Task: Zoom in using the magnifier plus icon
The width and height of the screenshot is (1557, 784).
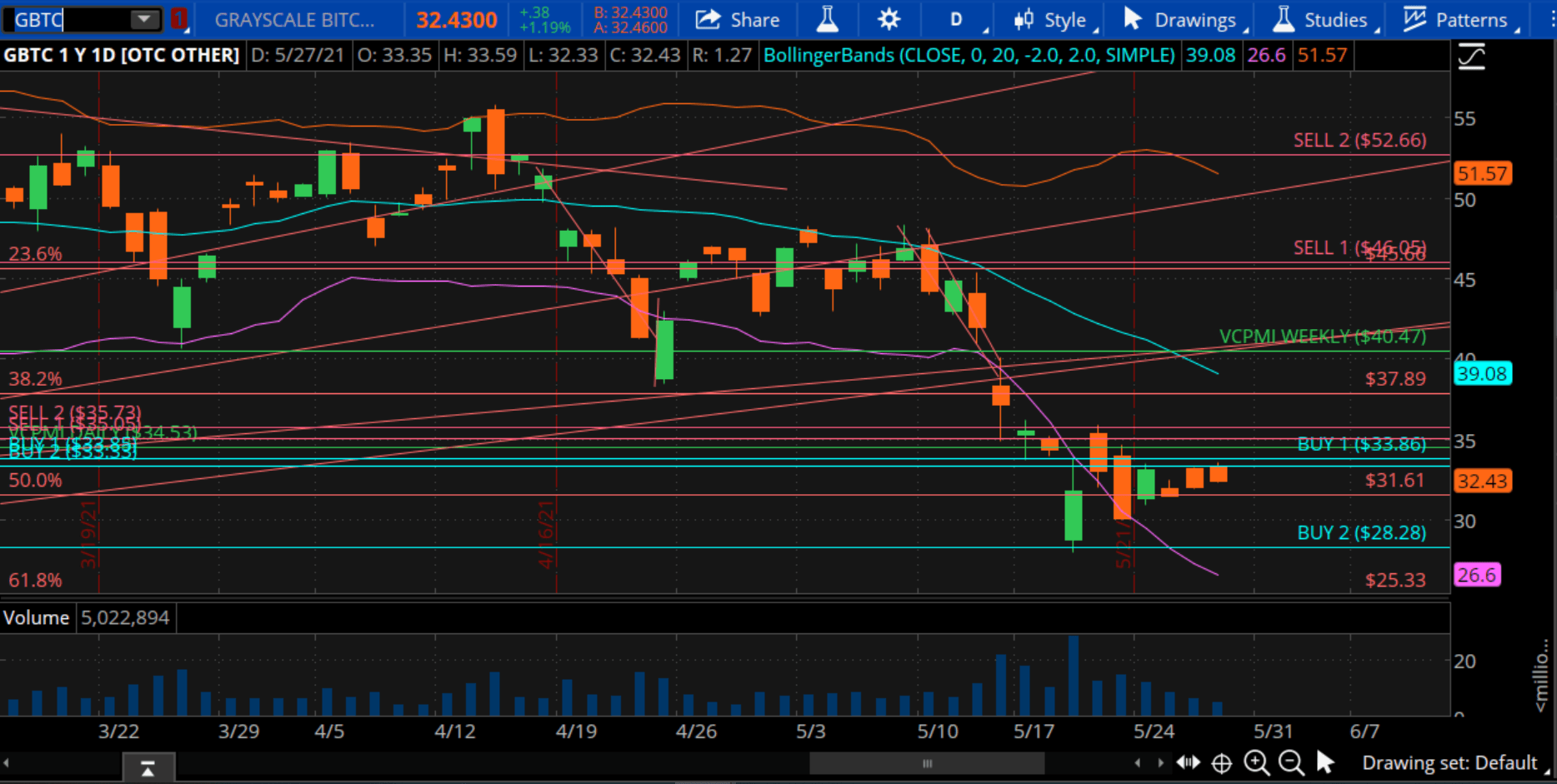Action: pos(1256,762)
